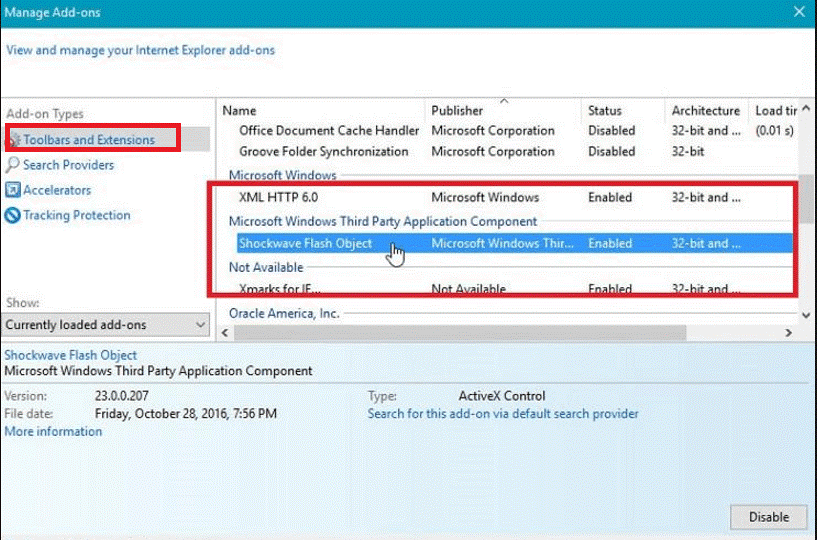
Task: Search for this add-on via default provider
Action: click(x=503, y=414)
